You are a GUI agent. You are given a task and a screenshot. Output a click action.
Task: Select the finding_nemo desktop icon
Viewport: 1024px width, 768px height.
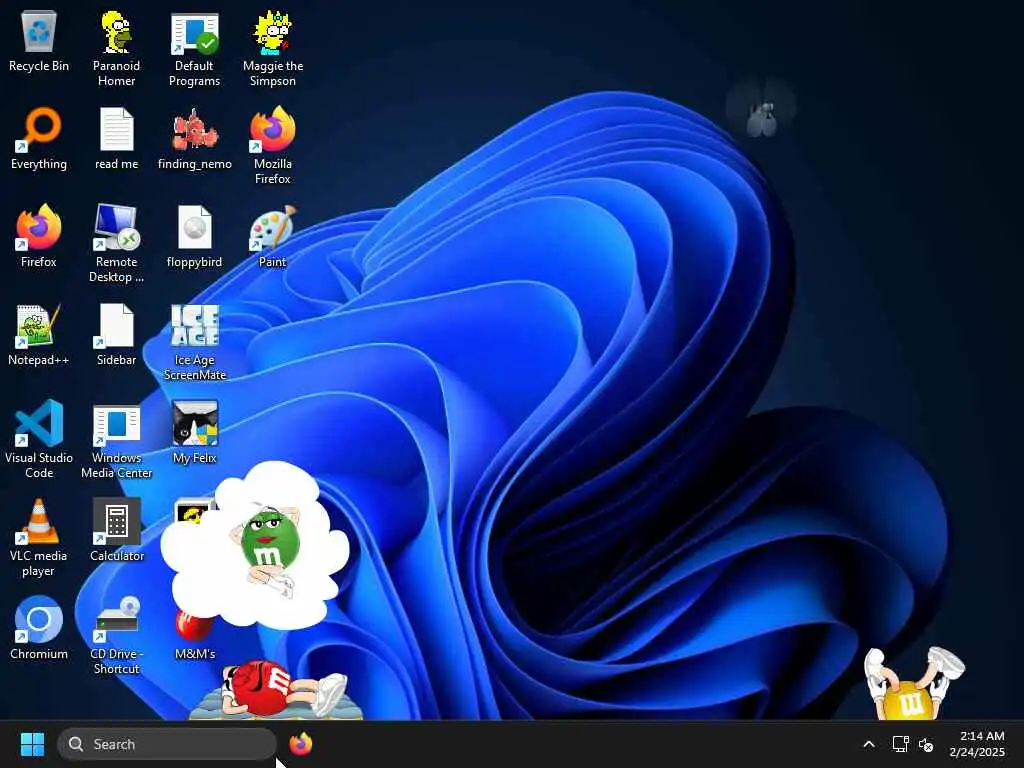[195, 139]
